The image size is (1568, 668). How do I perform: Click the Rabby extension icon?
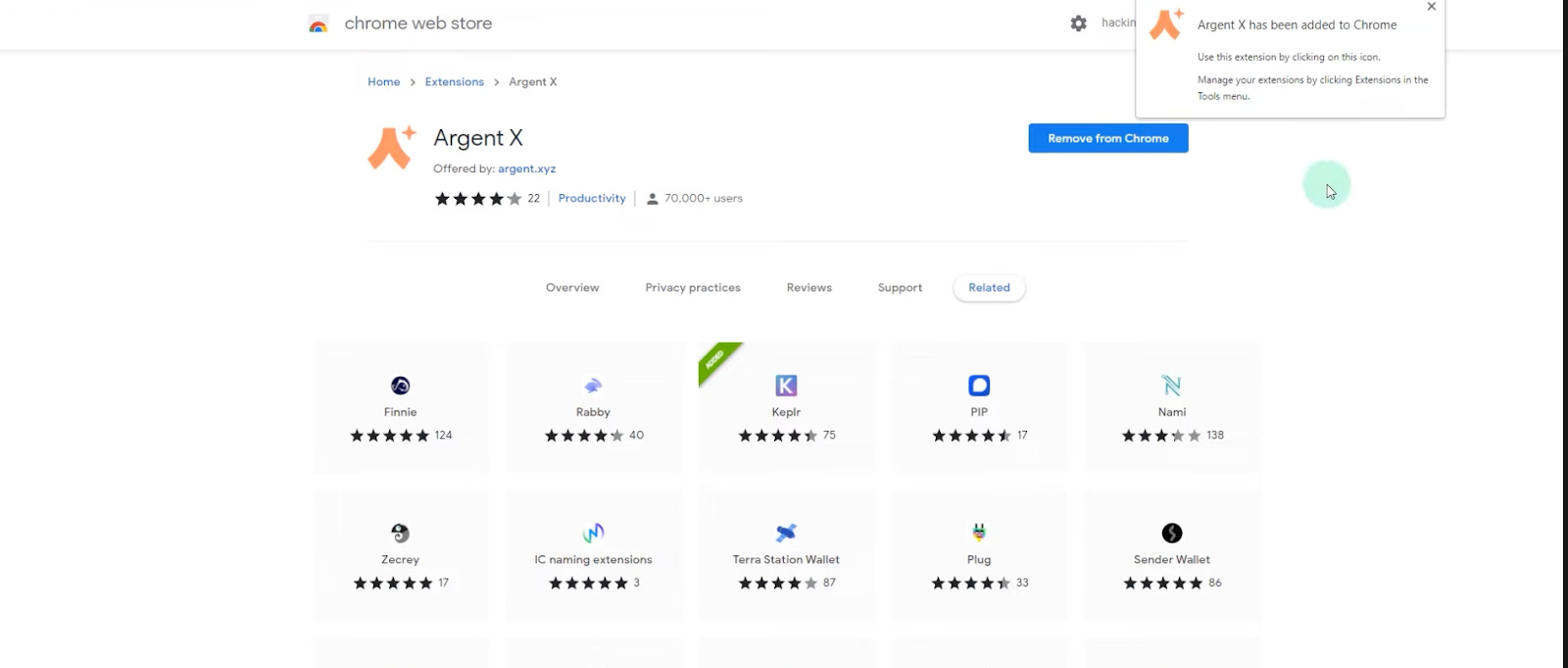[x=593, y=386]
